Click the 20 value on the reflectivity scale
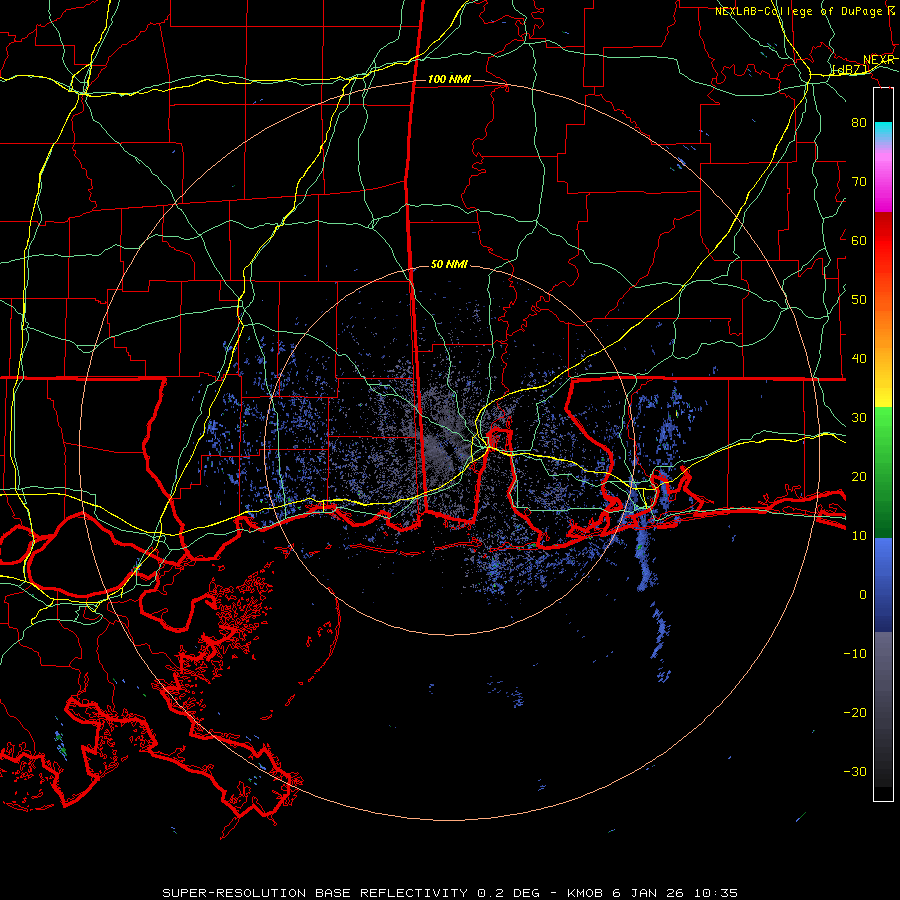The width and height of the screenshot is (900, 900). [859, 476]
